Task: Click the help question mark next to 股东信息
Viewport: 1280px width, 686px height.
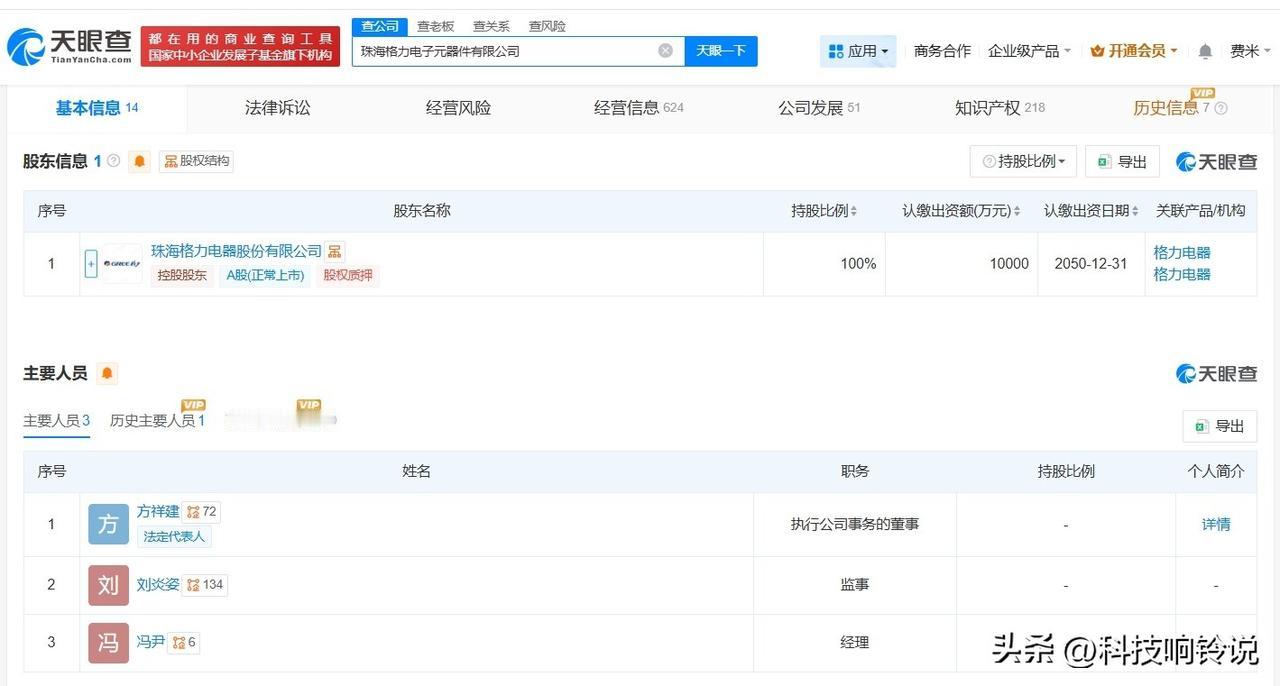Action: point(113,161)
